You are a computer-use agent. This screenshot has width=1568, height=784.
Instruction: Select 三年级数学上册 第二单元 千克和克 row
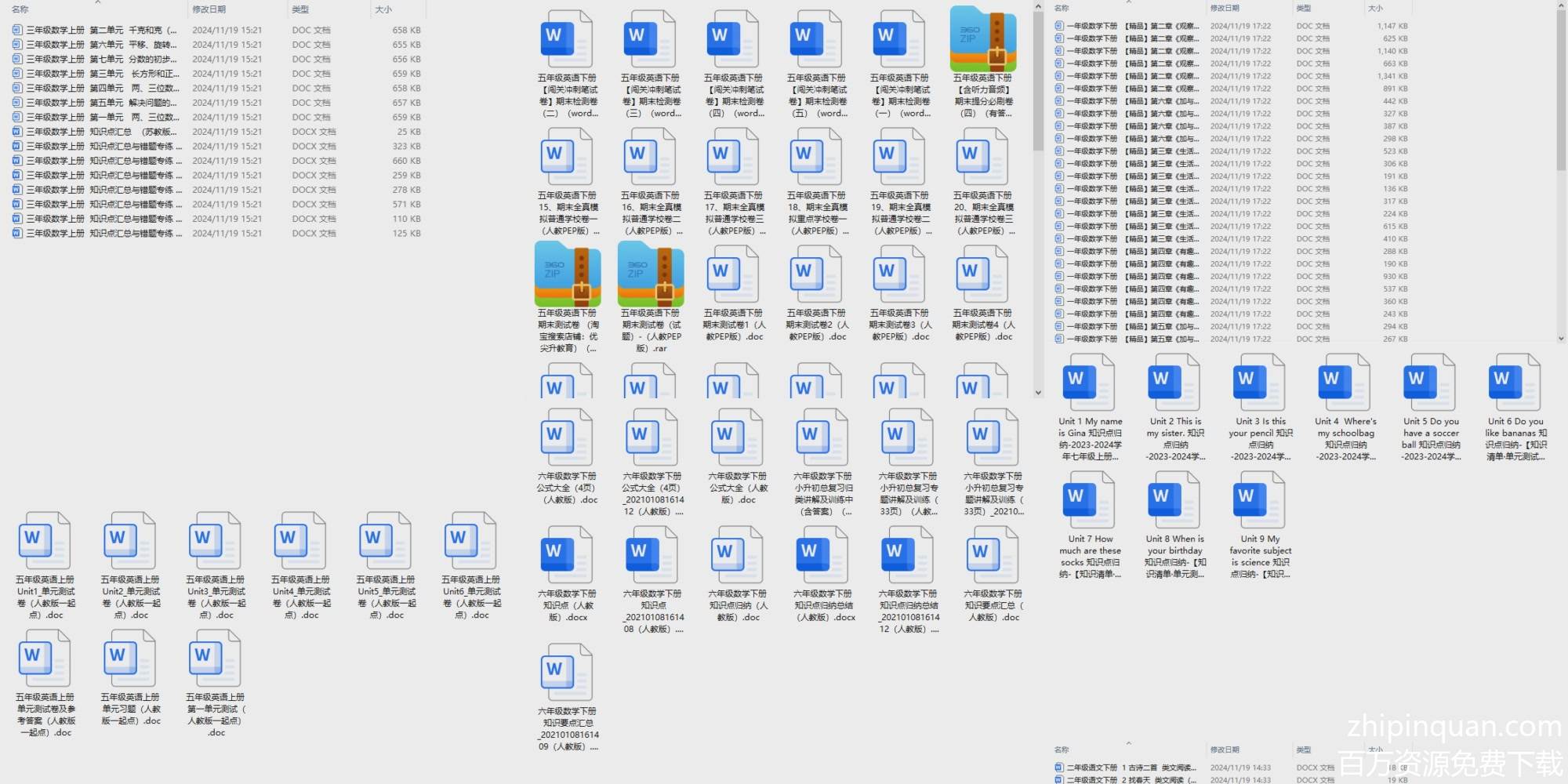tap(102, 30)
